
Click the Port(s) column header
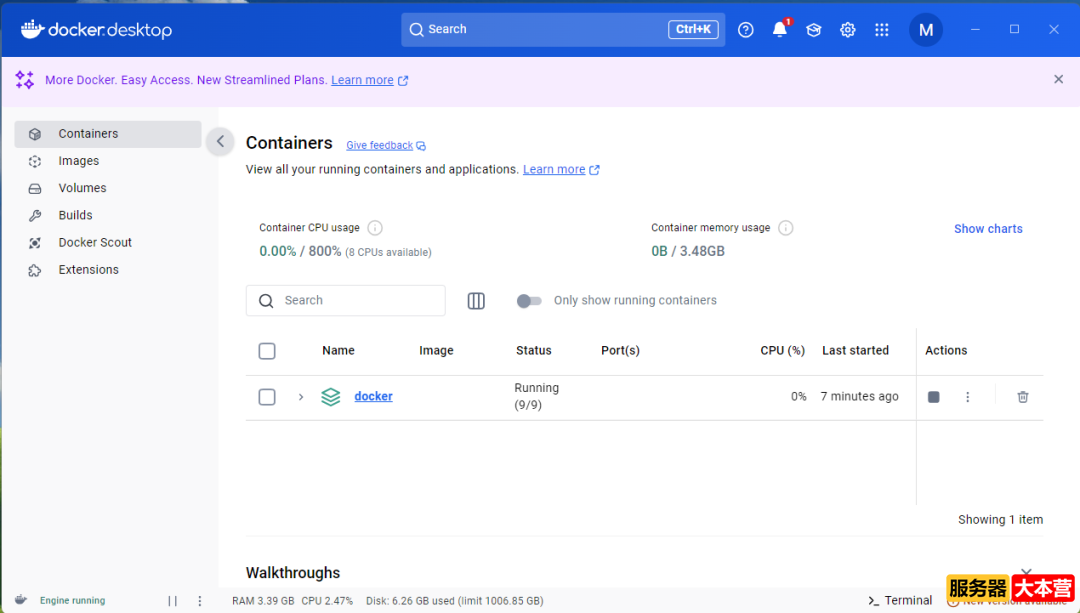coord(620,351)
